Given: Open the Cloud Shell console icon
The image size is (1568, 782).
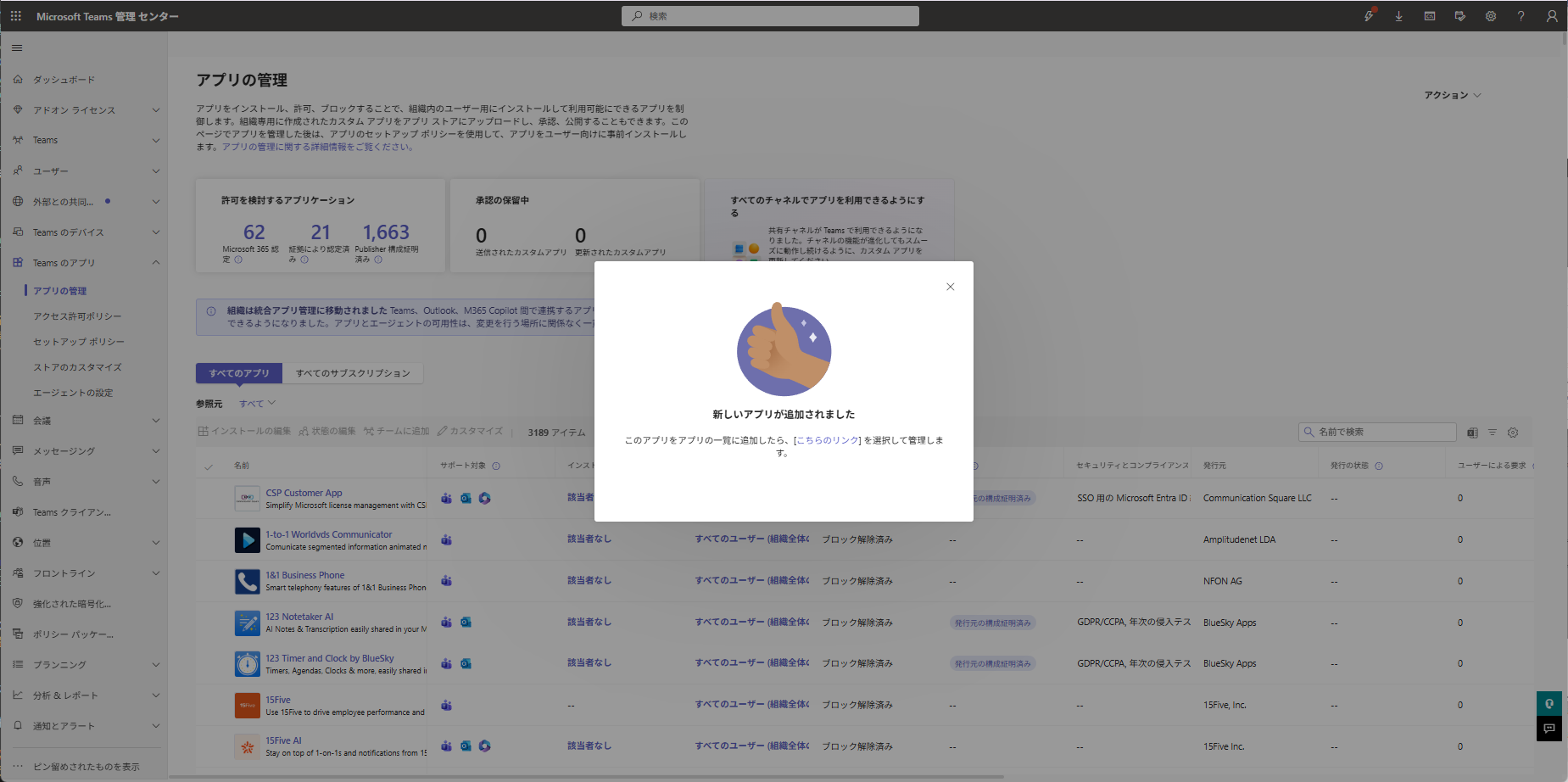Looking at the screenshot, I should coord(1430,16).
